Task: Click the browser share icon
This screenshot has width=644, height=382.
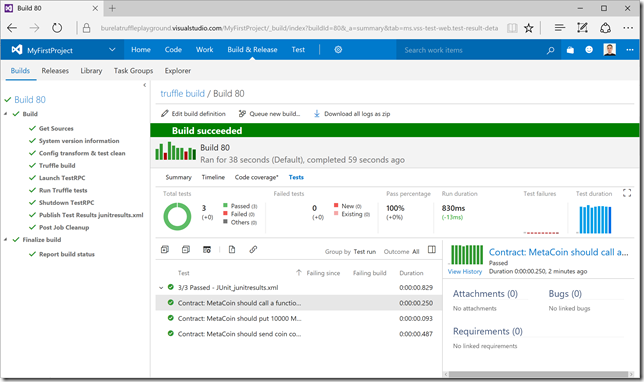Action: point(605,28)
